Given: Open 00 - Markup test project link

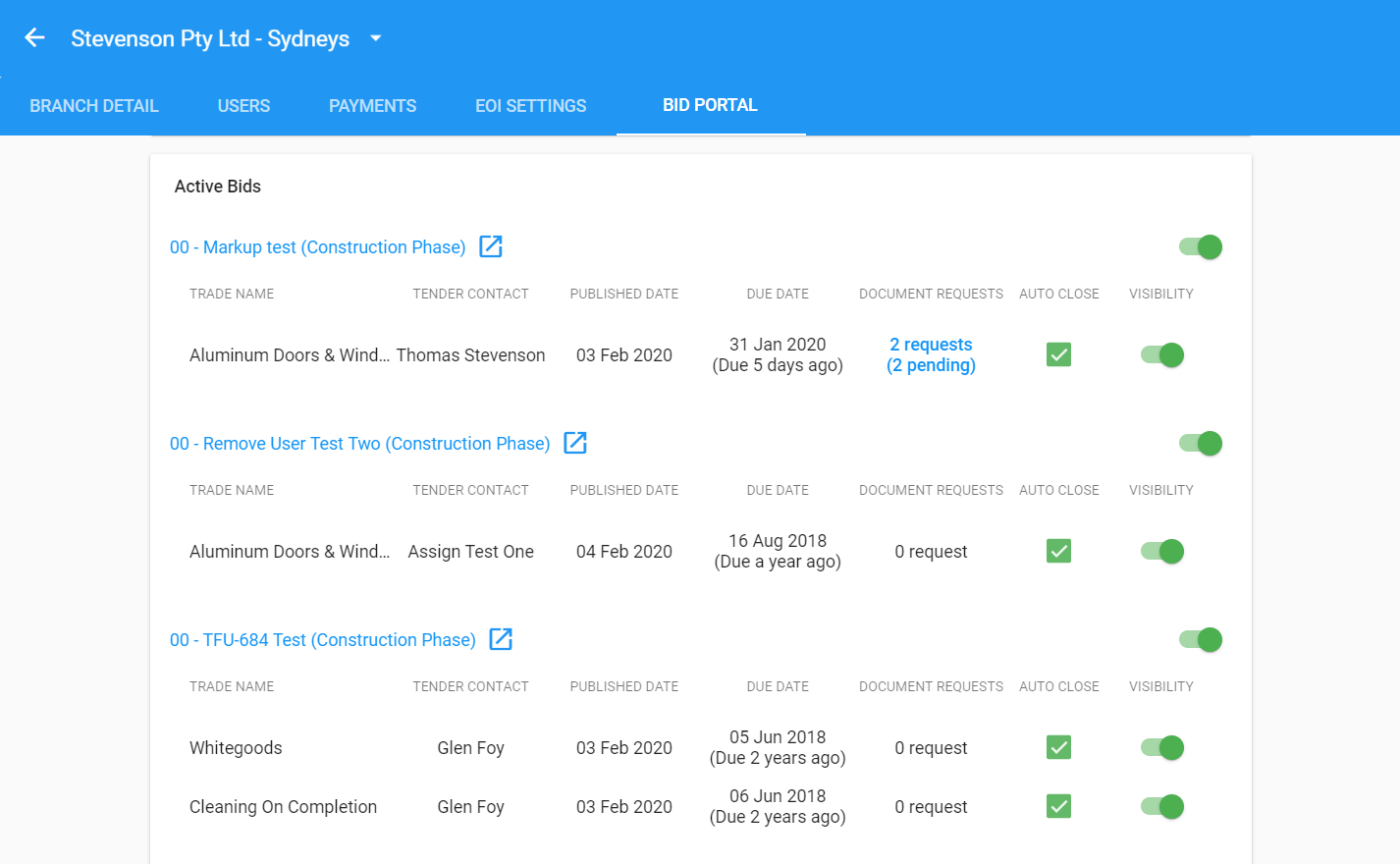Looking at the screenshot, I should (x=317, y=247).
